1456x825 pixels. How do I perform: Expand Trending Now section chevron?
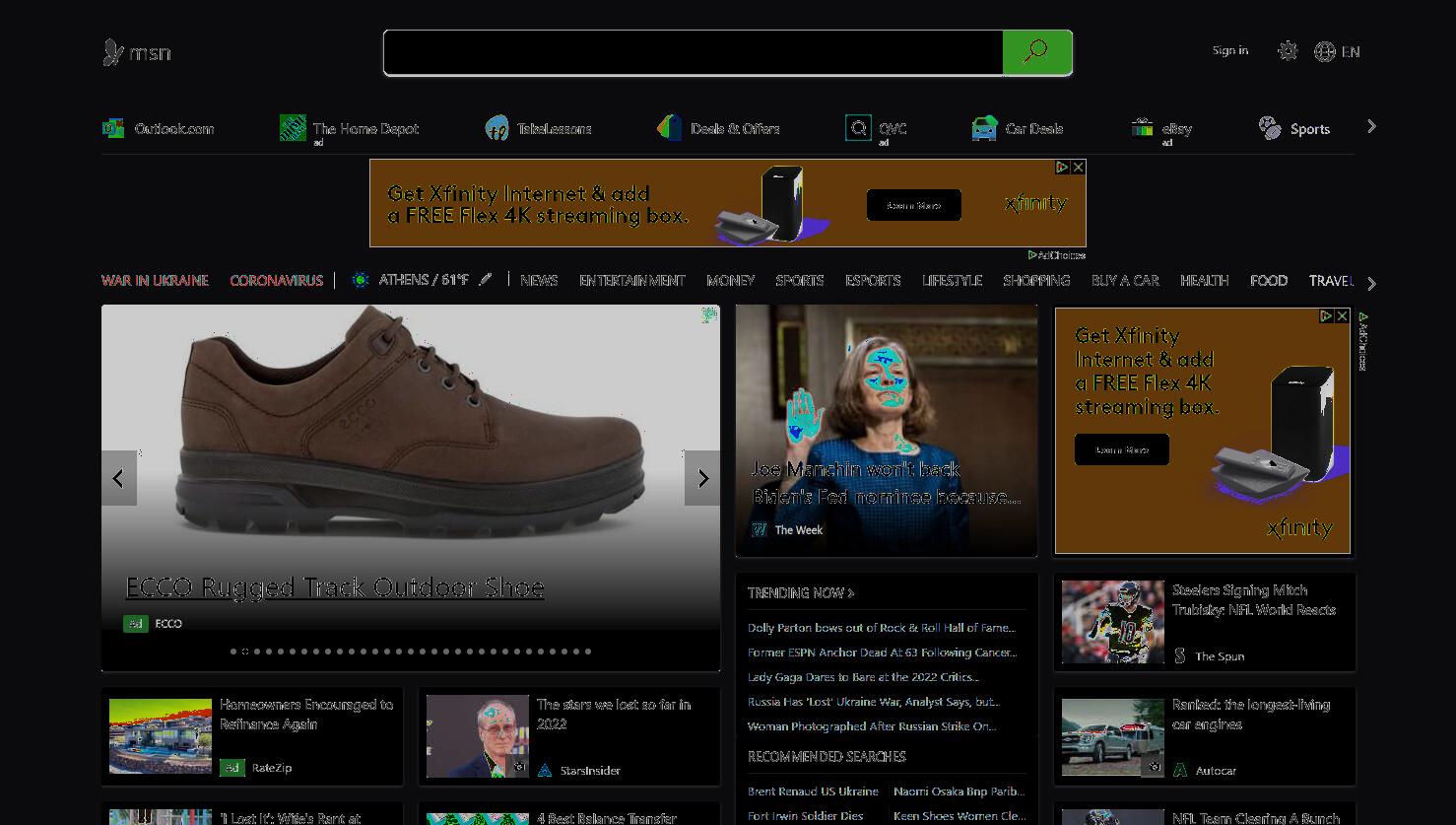click(851, 593)
